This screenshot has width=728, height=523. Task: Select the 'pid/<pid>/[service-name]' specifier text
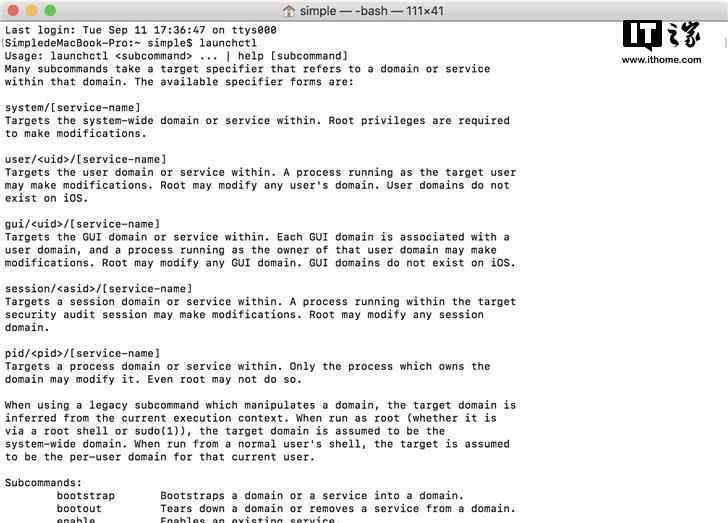pyautogui.click(x=82, y=353)
